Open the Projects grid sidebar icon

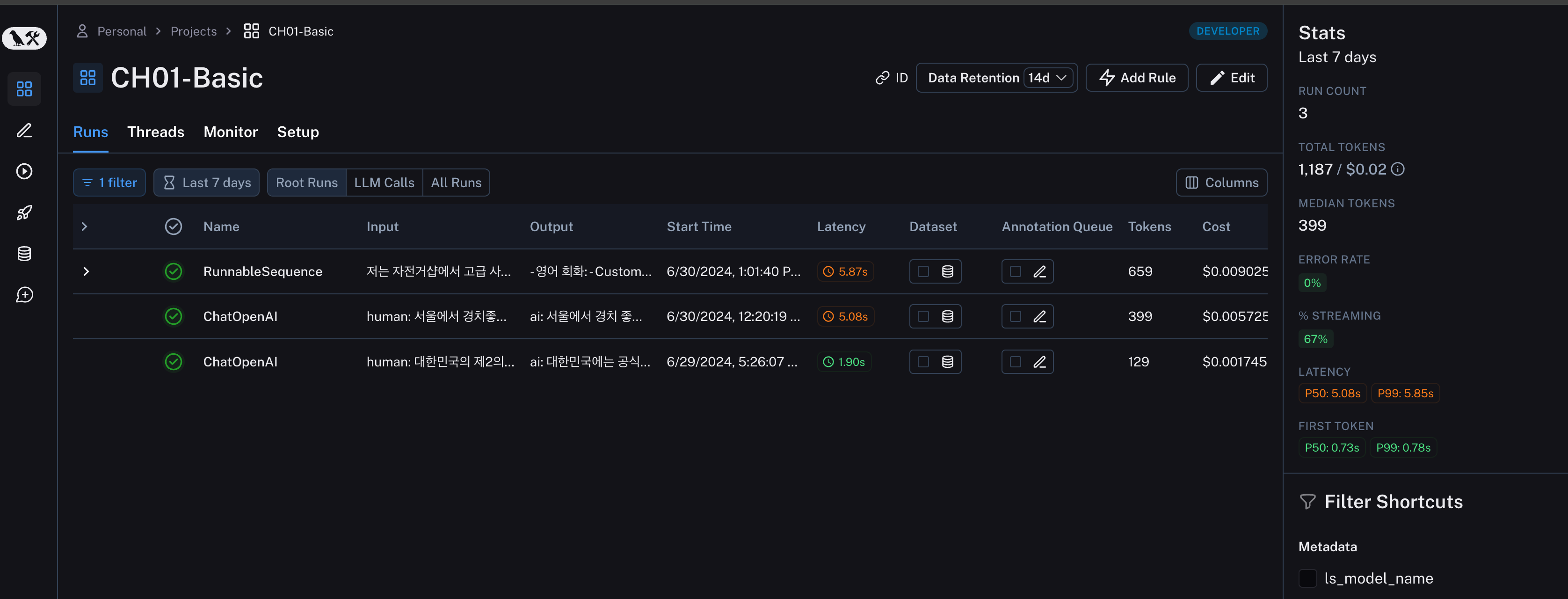(24, 89)
